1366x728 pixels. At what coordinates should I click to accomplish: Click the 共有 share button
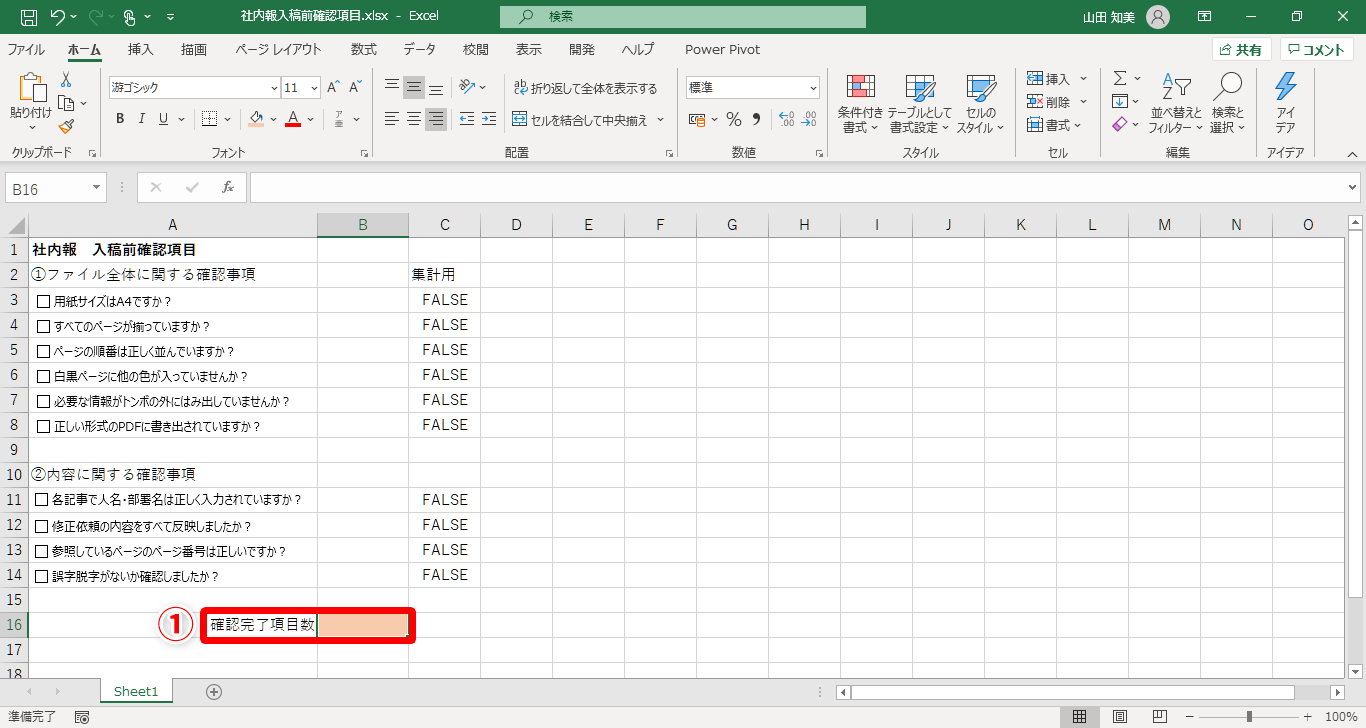(1241, 50)
